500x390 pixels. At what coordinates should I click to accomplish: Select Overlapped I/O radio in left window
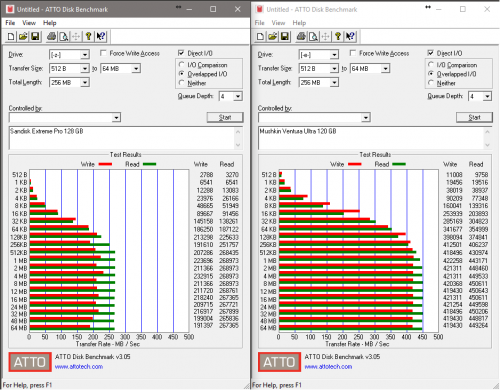point(182,73)
